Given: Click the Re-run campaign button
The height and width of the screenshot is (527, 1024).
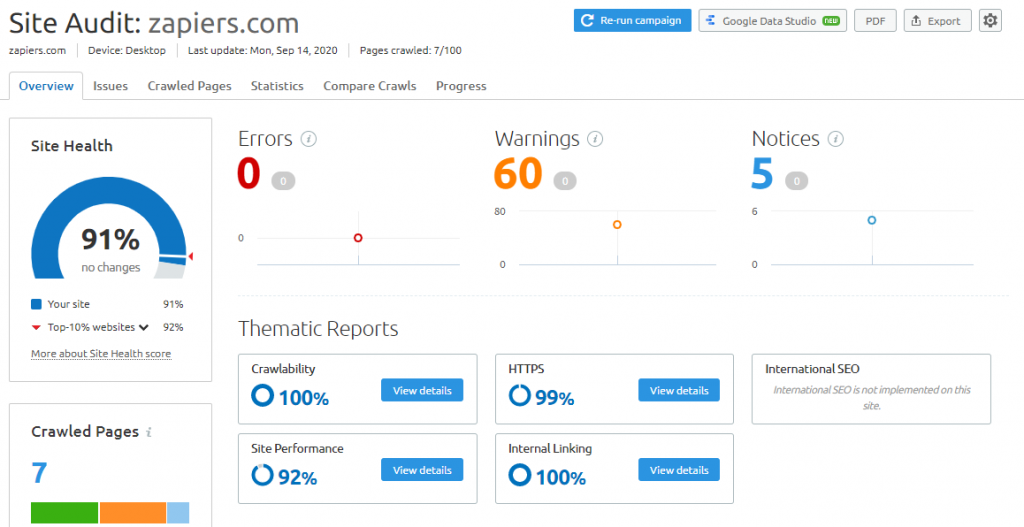Looking at the screenshot, I should click(x=632, y=21).
